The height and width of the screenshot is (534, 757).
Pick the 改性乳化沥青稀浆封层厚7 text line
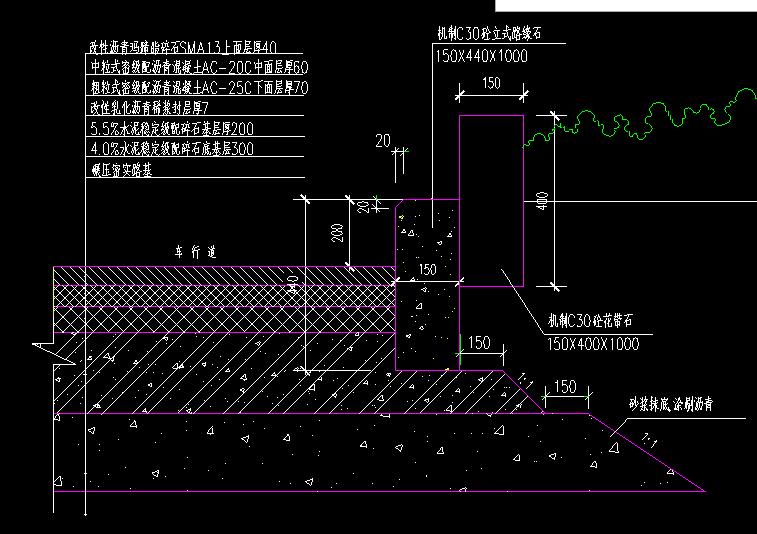[x=148, y=107]
